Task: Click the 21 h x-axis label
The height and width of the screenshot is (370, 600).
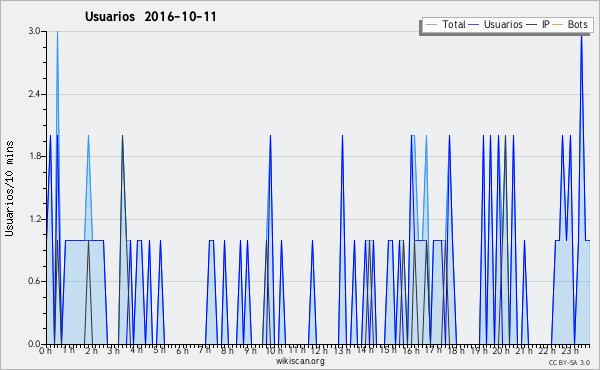Action: pyautogui.click(x=523, y=351)
